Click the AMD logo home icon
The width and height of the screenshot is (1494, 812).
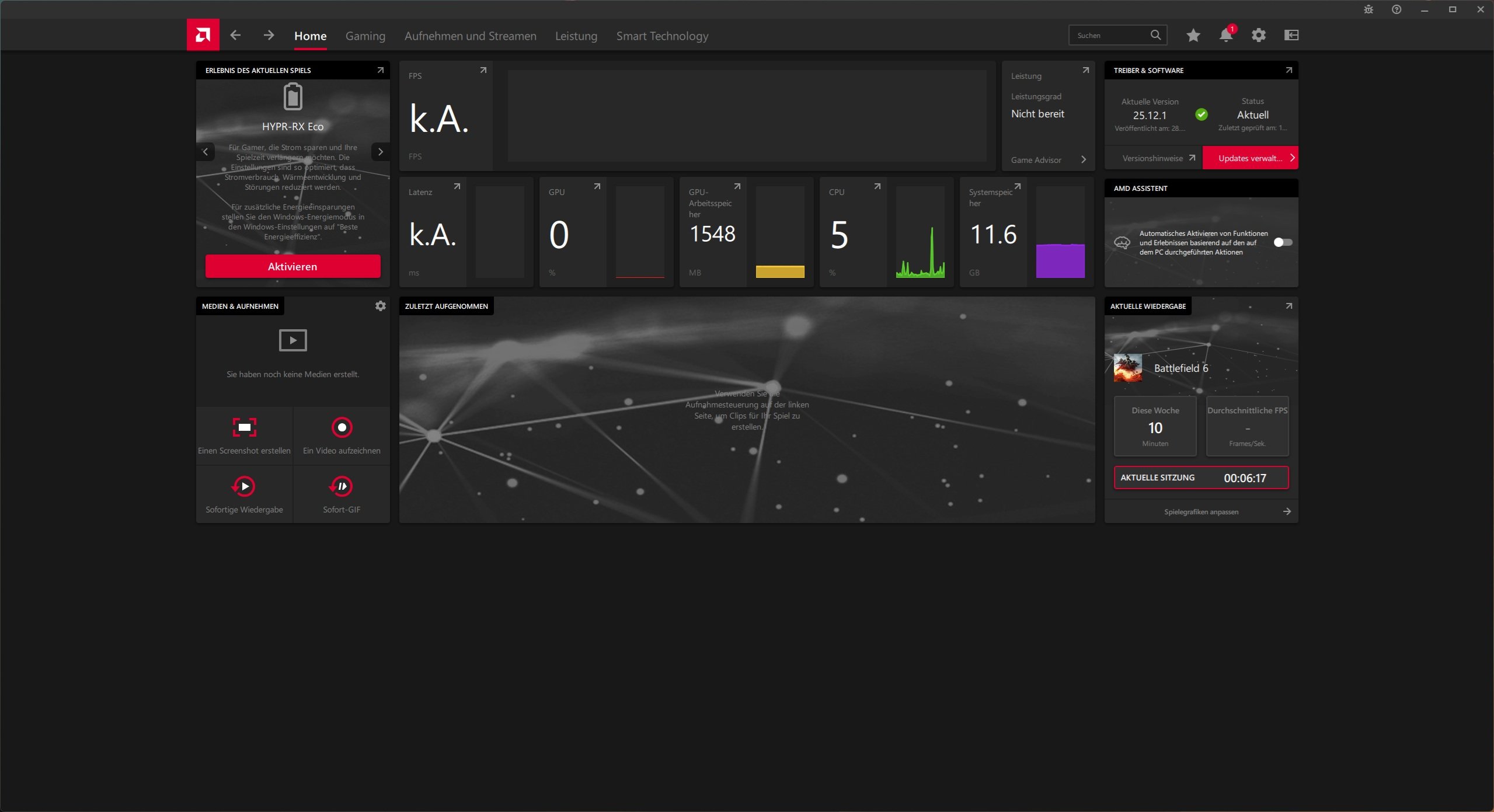(x=203, y=35)
